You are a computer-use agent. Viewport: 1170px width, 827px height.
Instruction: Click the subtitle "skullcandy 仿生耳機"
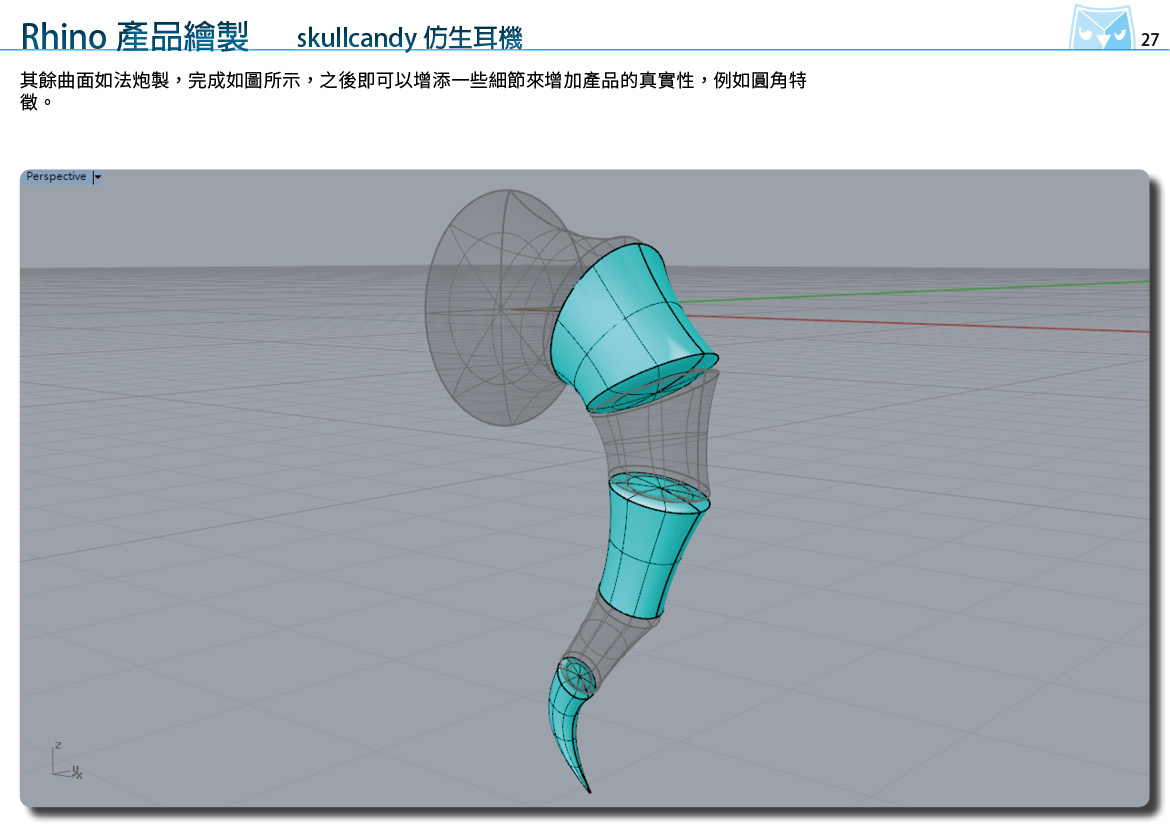410,37
